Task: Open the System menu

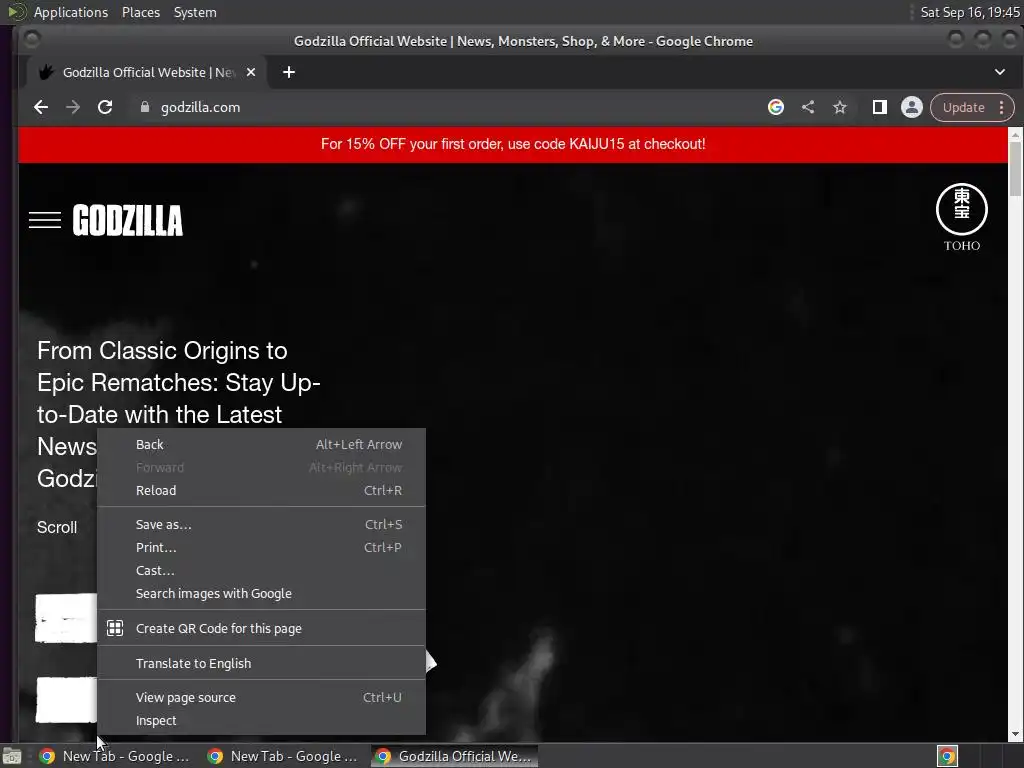Action: tap(195, 12)
